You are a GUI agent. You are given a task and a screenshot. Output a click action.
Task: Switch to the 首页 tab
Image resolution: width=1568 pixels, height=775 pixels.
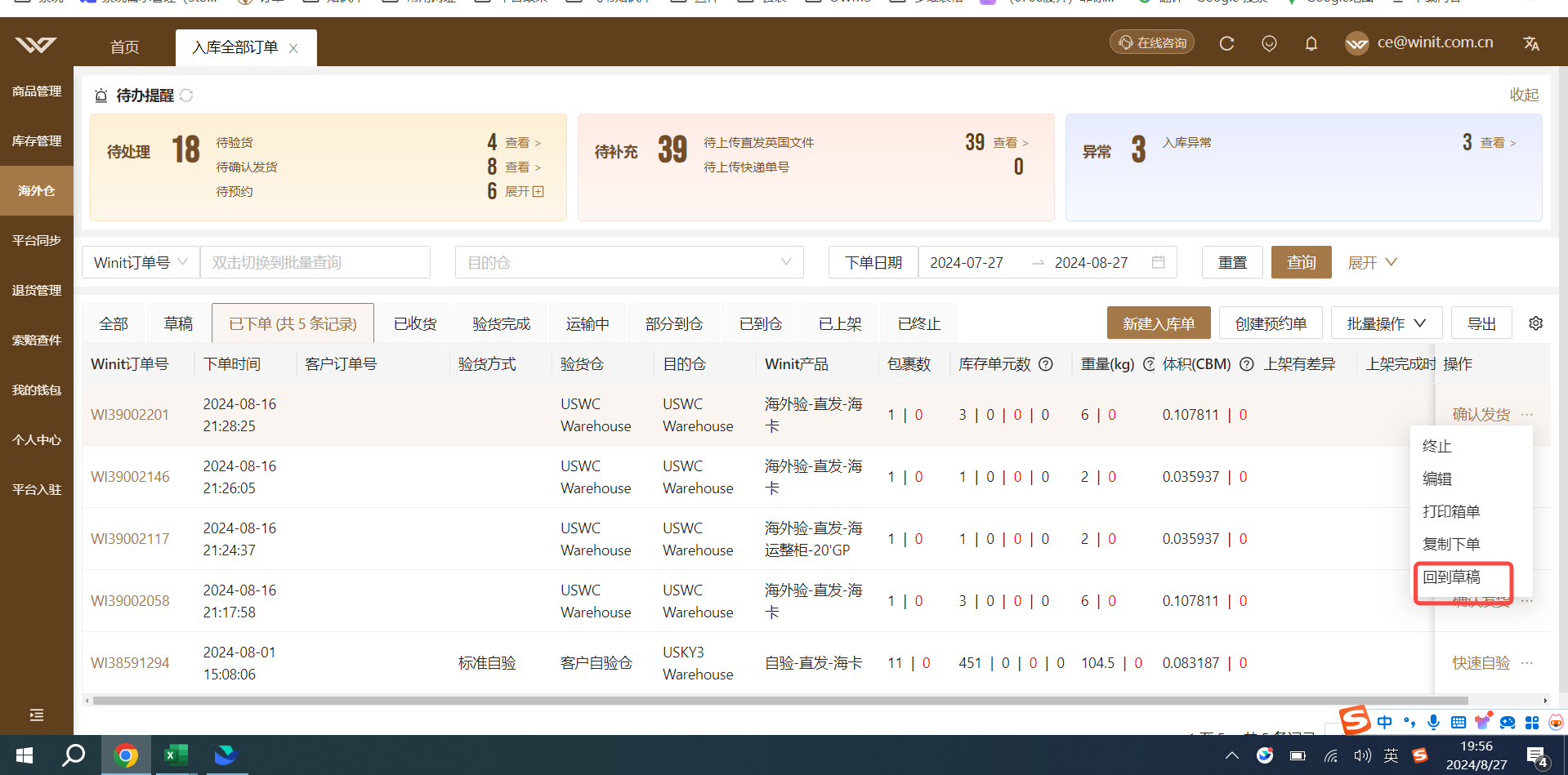click(x=125, y=47)
